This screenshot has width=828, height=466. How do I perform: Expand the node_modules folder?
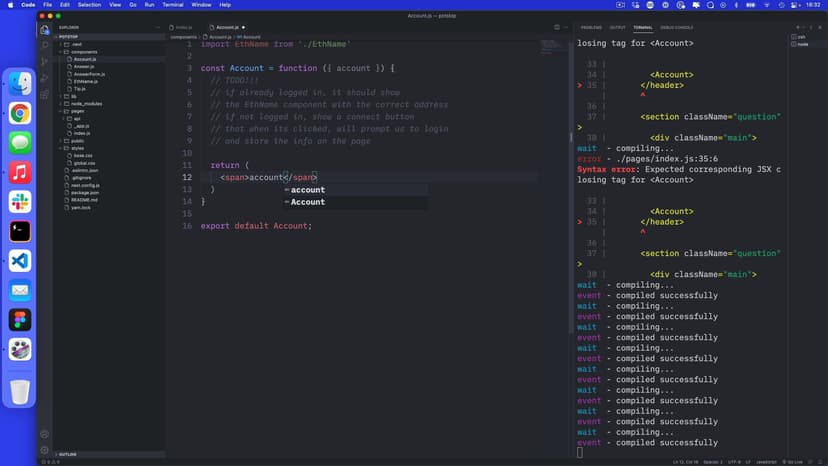[86, 103]
